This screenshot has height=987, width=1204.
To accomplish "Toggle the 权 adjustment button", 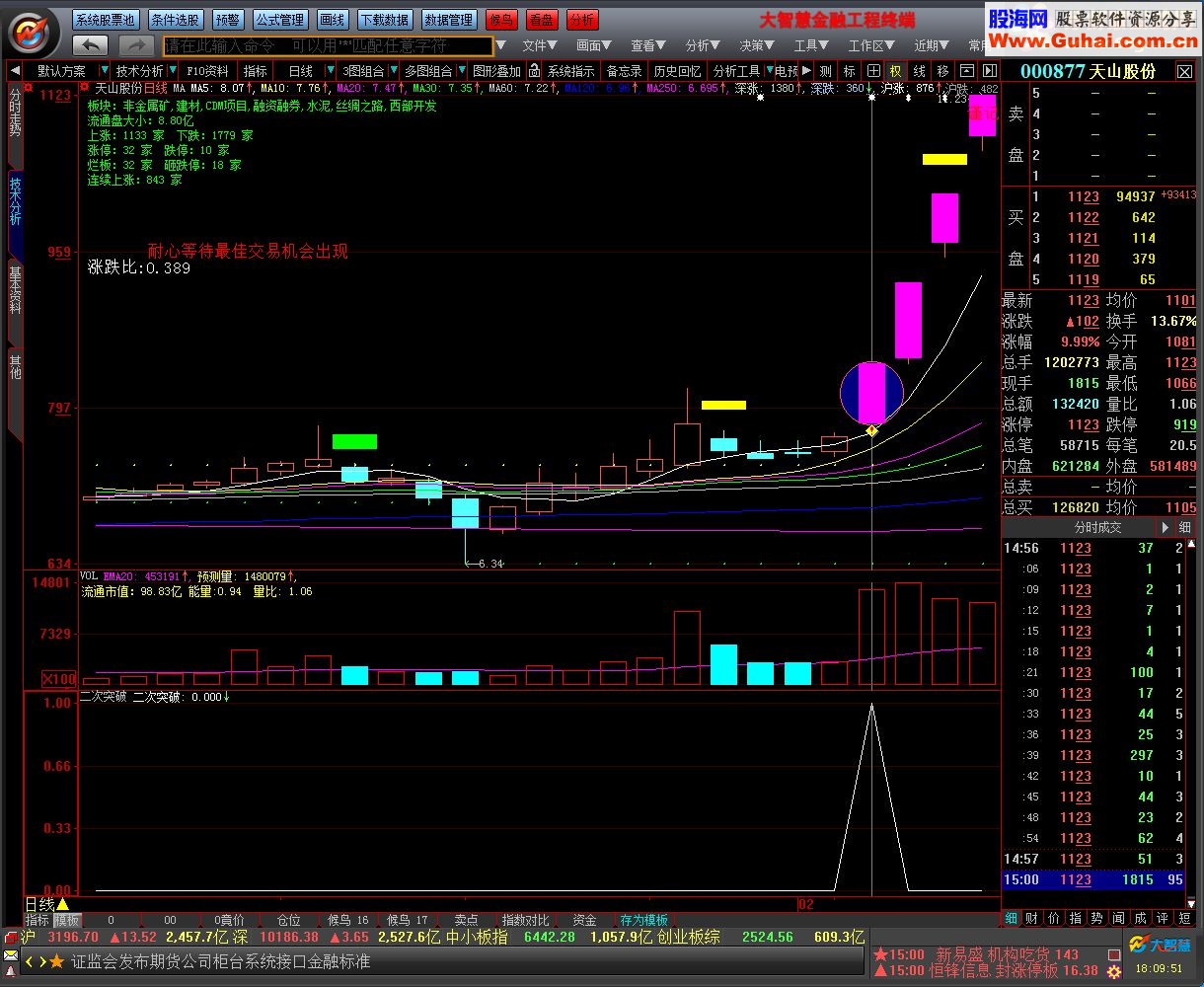I will (x=895, y=71).
